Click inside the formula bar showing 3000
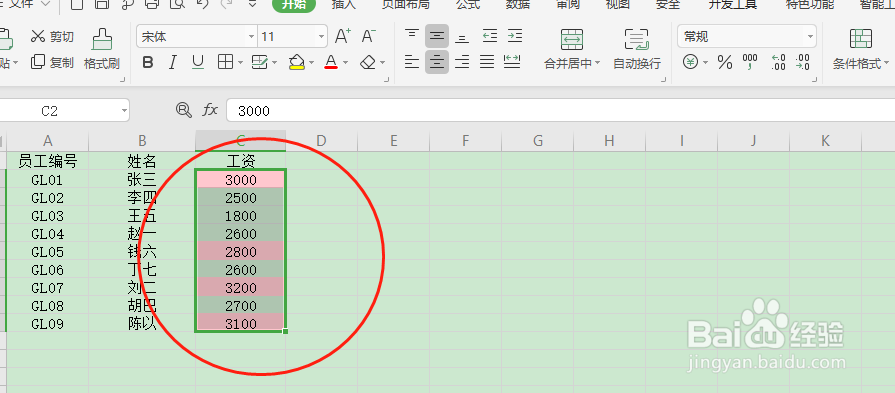 pyautogui.click(x=561, y=111)
